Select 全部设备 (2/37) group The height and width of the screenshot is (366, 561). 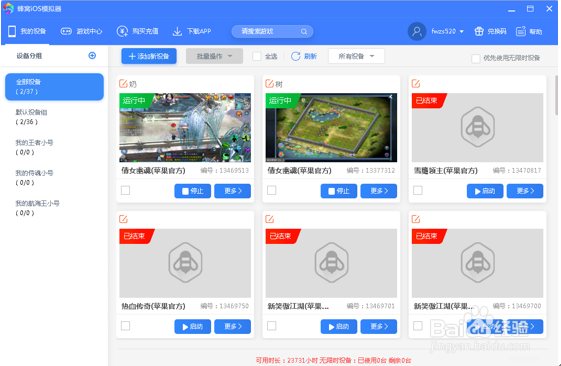[54, 87]
